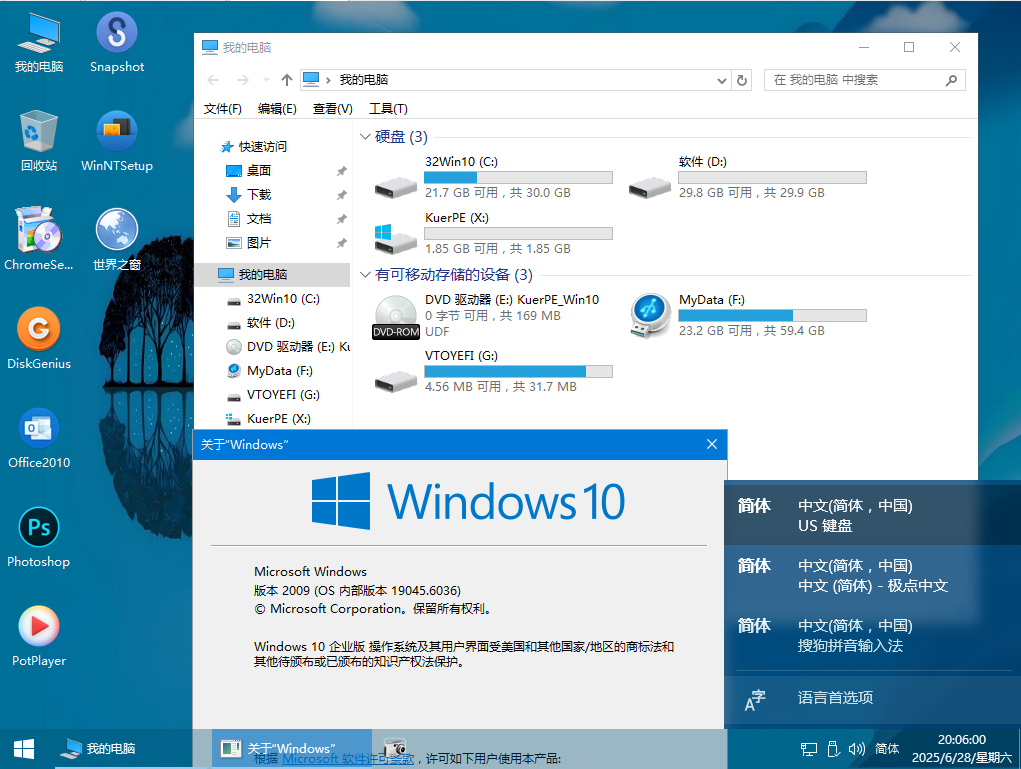Open the ChromeSe... desktop shortcut
The image size is (1021, 769).
coord(38,240)
